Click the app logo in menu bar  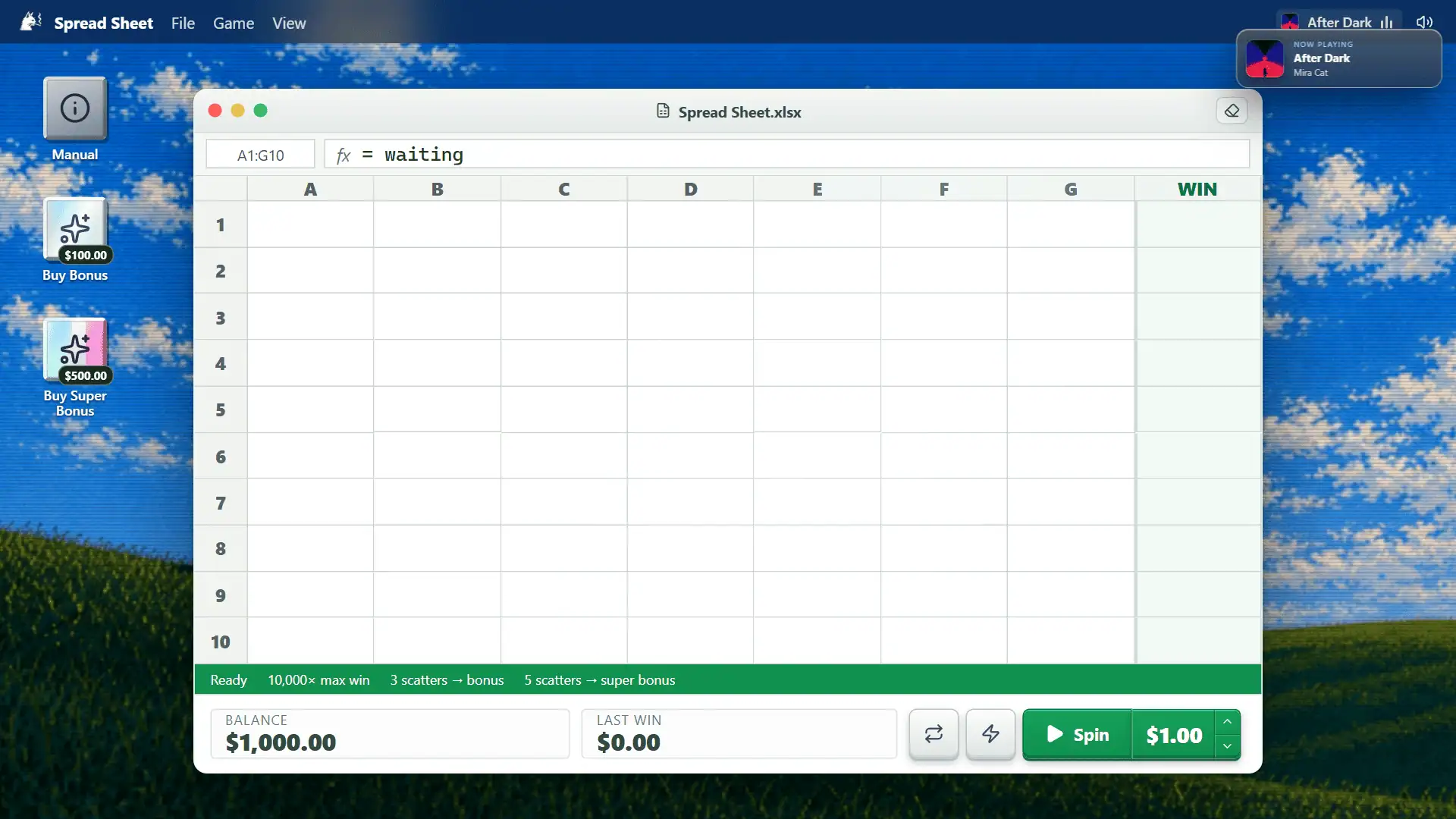click(x=30, y=22)
